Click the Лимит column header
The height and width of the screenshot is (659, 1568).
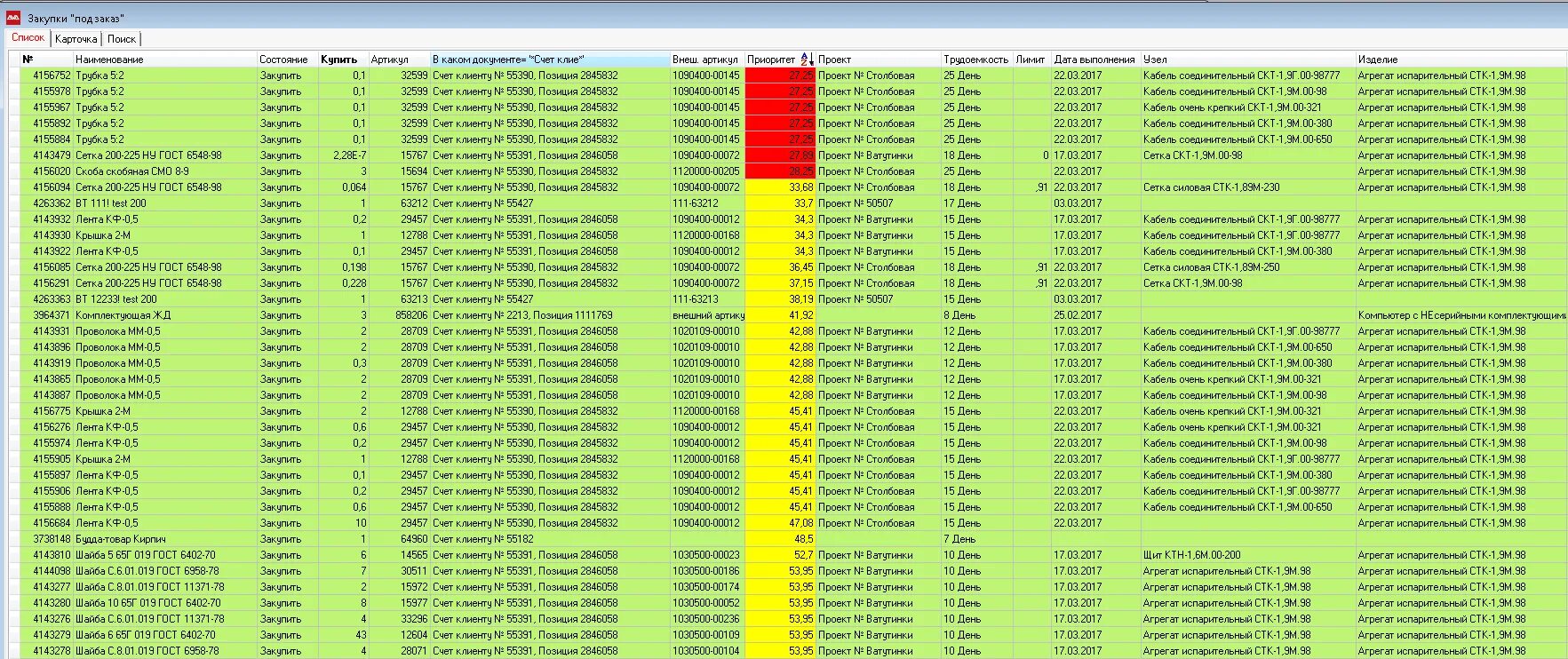coord(1032,60)
